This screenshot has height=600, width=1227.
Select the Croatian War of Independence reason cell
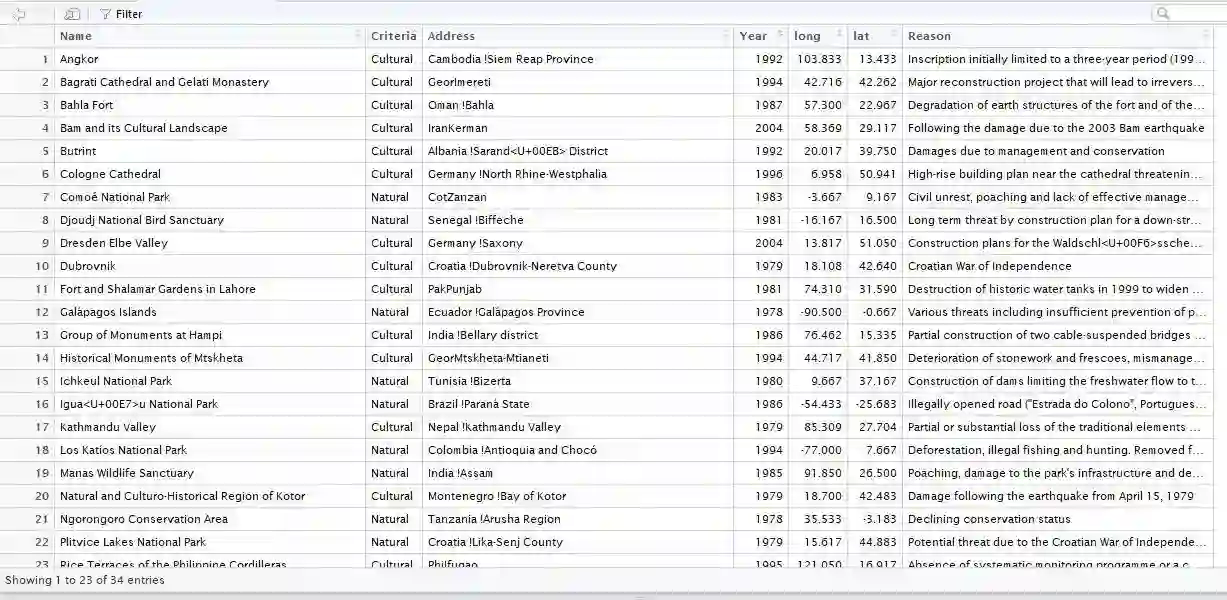(x=989, y=266)
